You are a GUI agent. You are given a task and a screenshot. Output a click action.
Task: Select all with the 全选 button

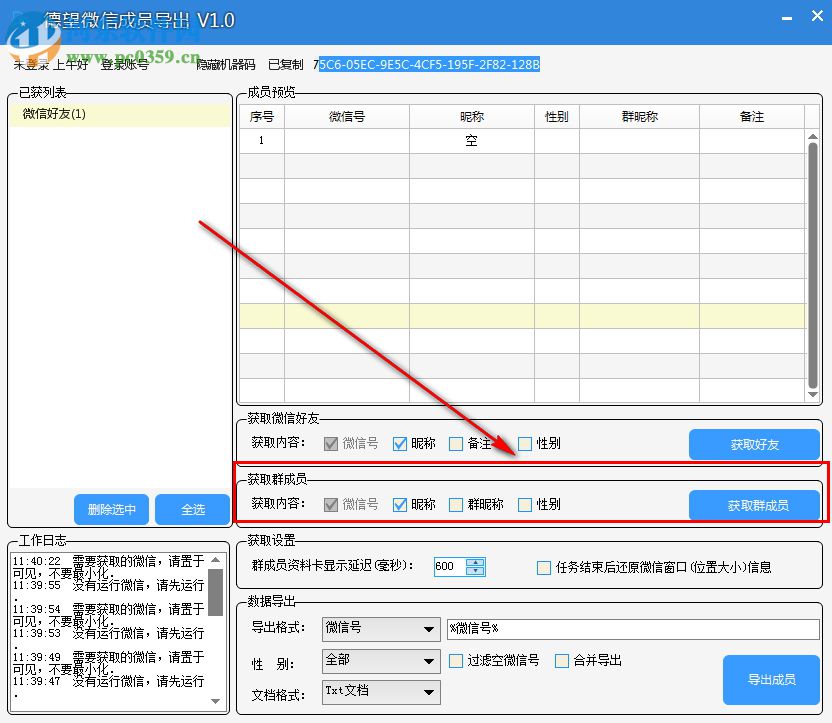(193, 509)
